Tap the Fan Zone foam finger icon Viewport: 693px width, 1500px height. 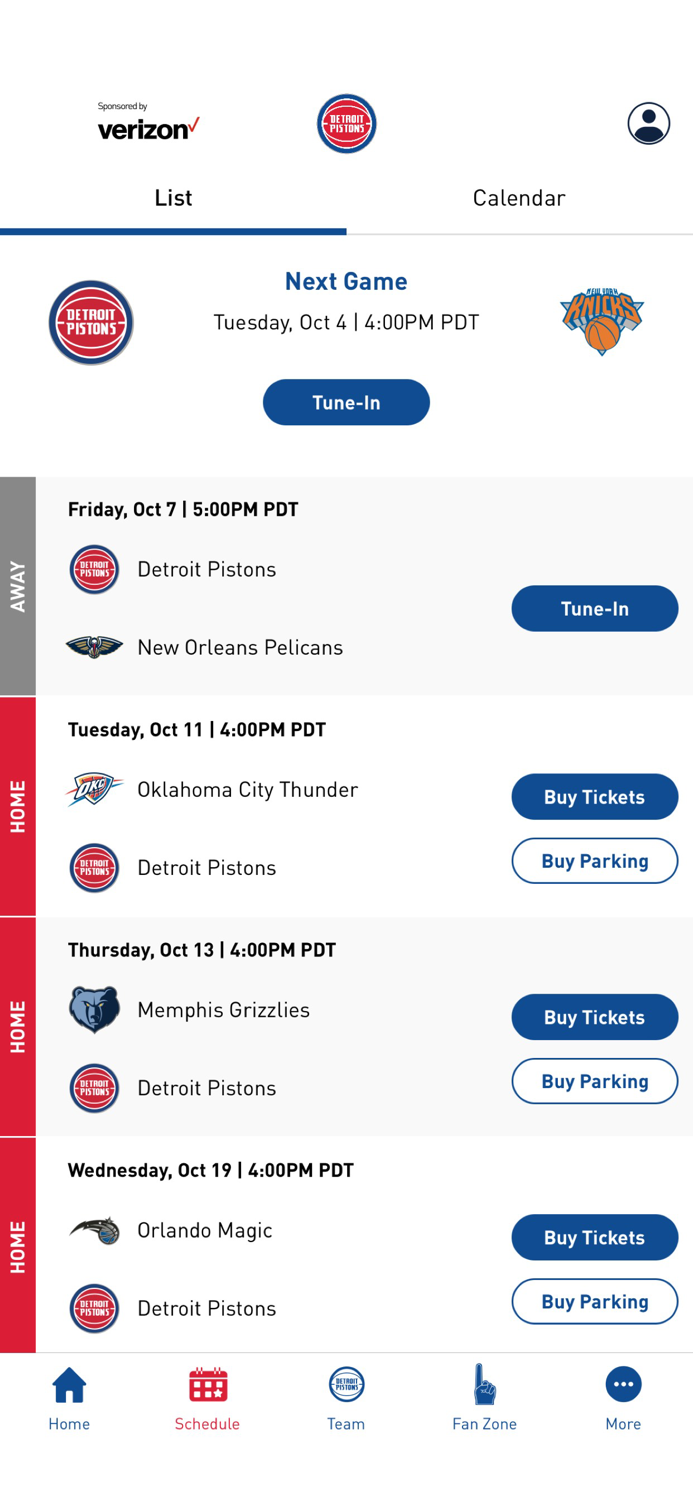coord(485,1386)
